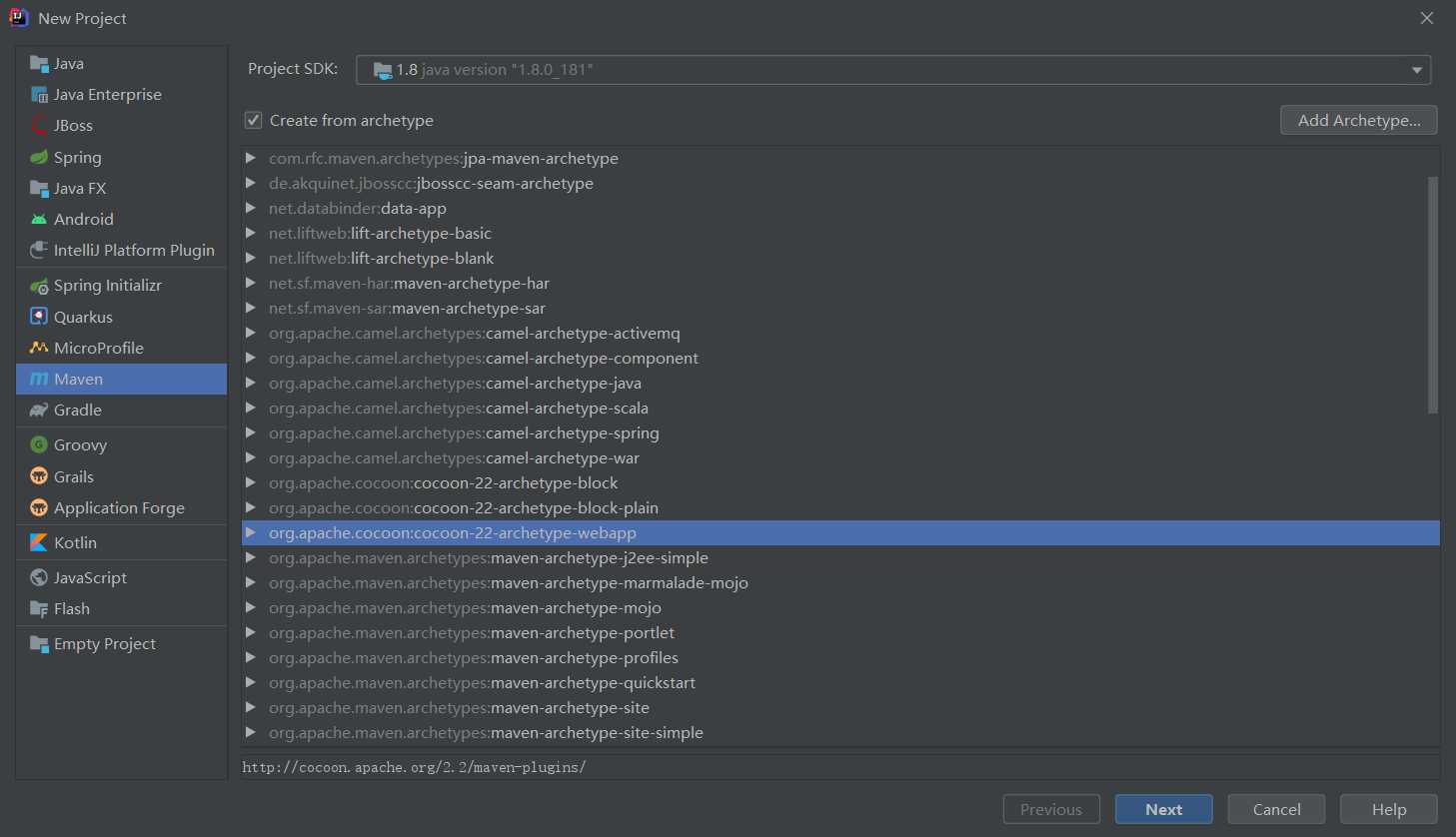Click the Grails icon
Screen dimensions: 1456x837
click(x=39, y=476)
